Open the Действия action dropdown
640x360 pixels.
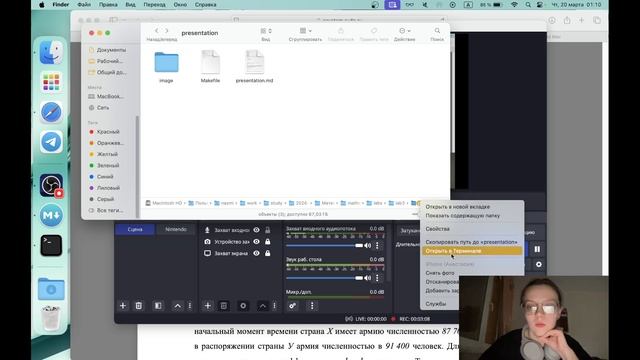click(404, 31)
